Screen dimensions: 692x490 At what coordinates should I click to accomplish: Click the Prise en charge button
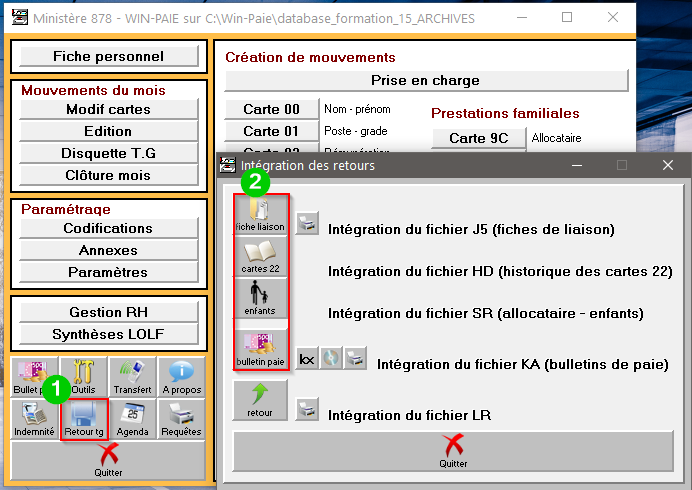tap(426, 80)
